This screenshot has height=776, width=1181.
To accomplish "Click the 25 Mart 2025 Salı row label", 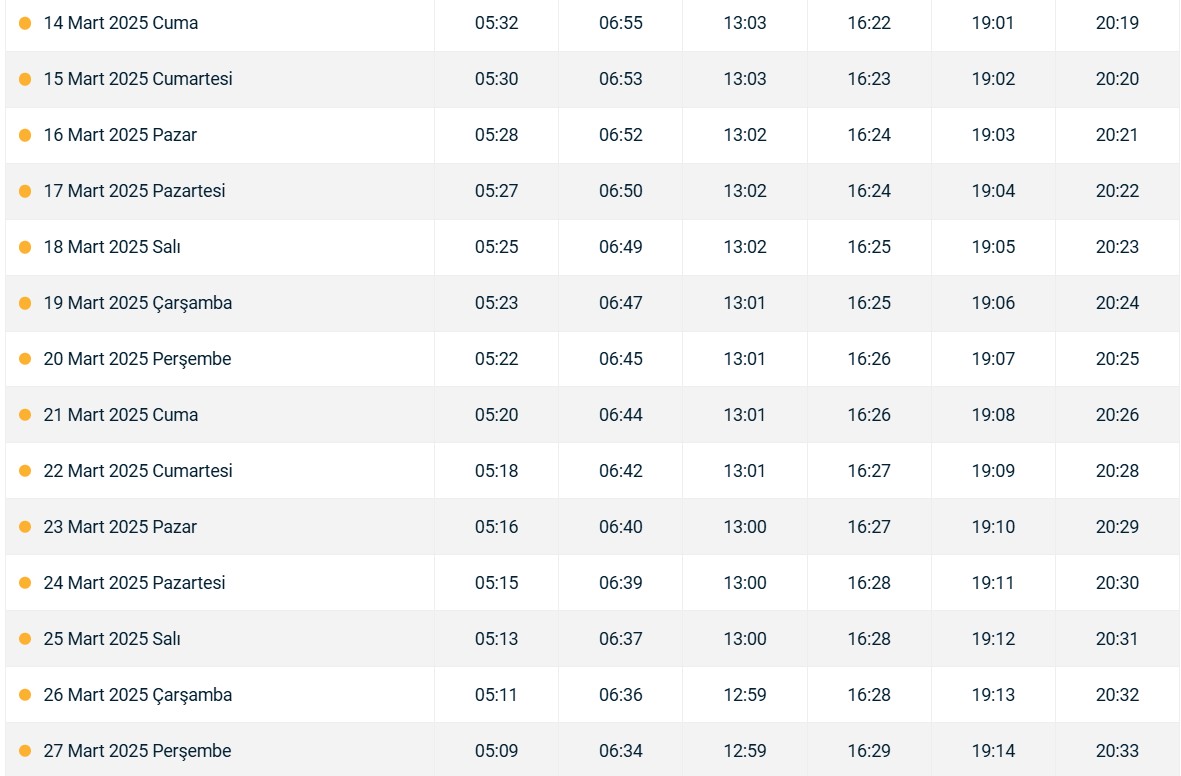I will click(x=111, y=639).
